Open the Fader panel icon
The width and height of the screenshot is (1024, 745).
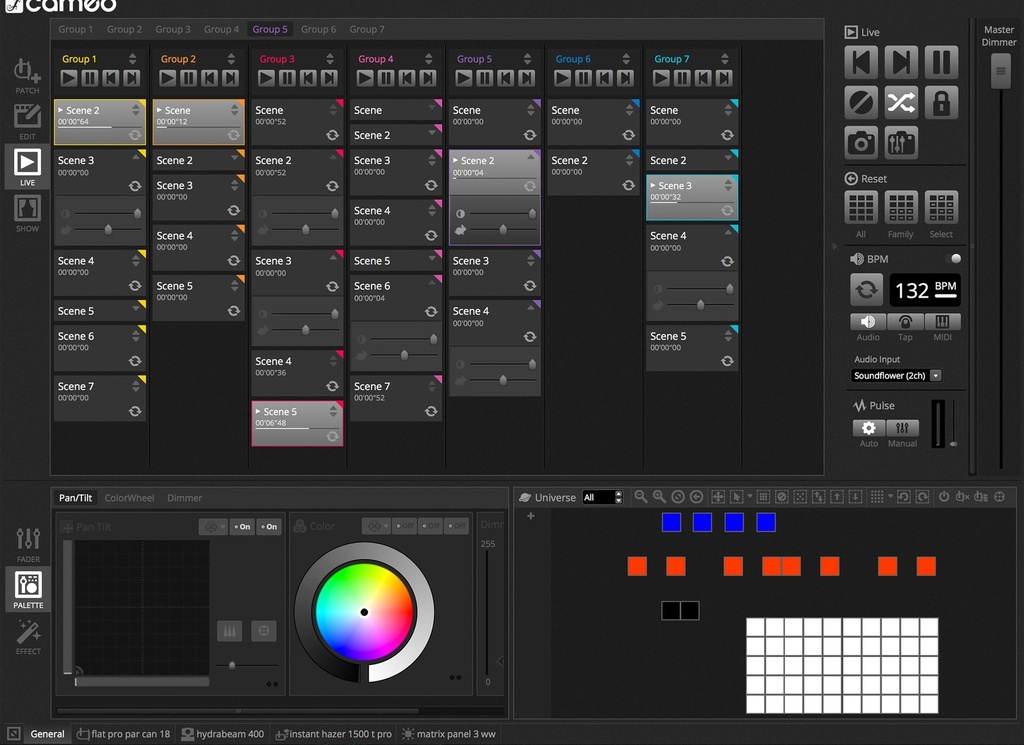(x=28, y=545)
